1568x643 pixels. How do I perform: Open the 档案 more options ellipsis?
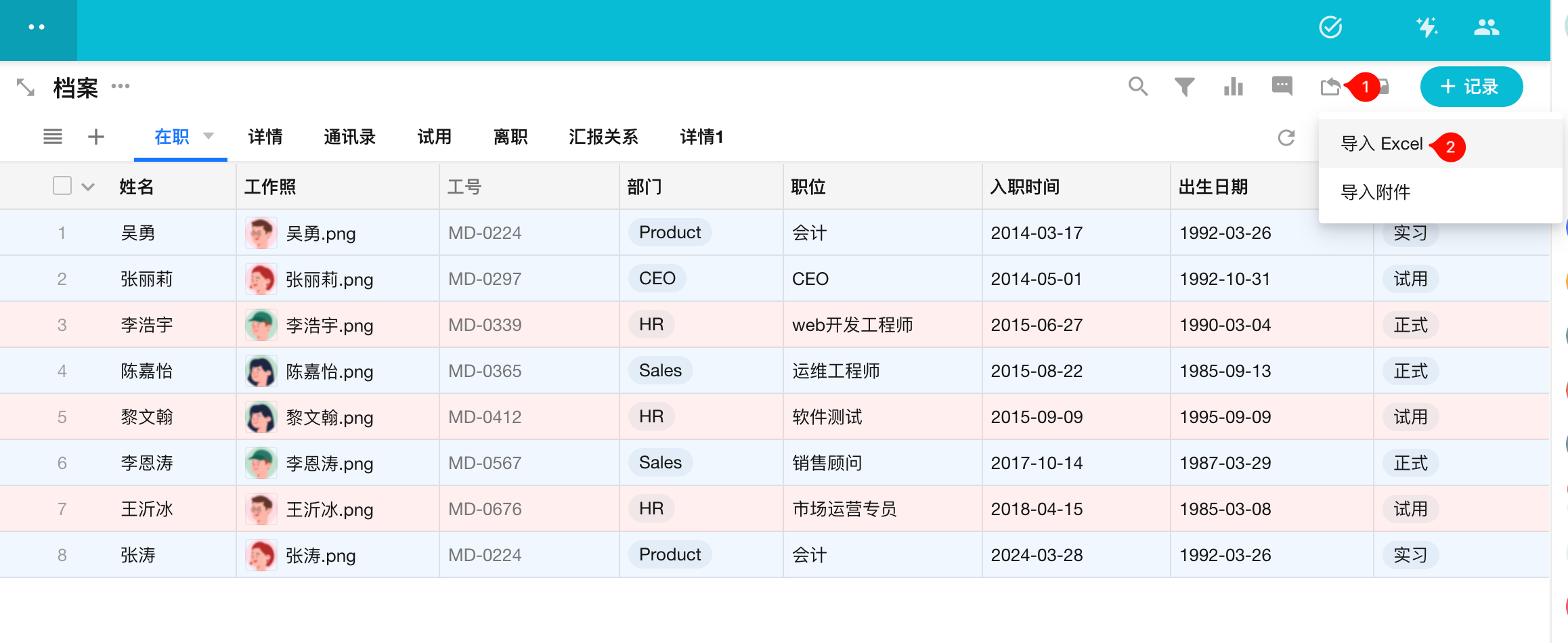(121, 86)
